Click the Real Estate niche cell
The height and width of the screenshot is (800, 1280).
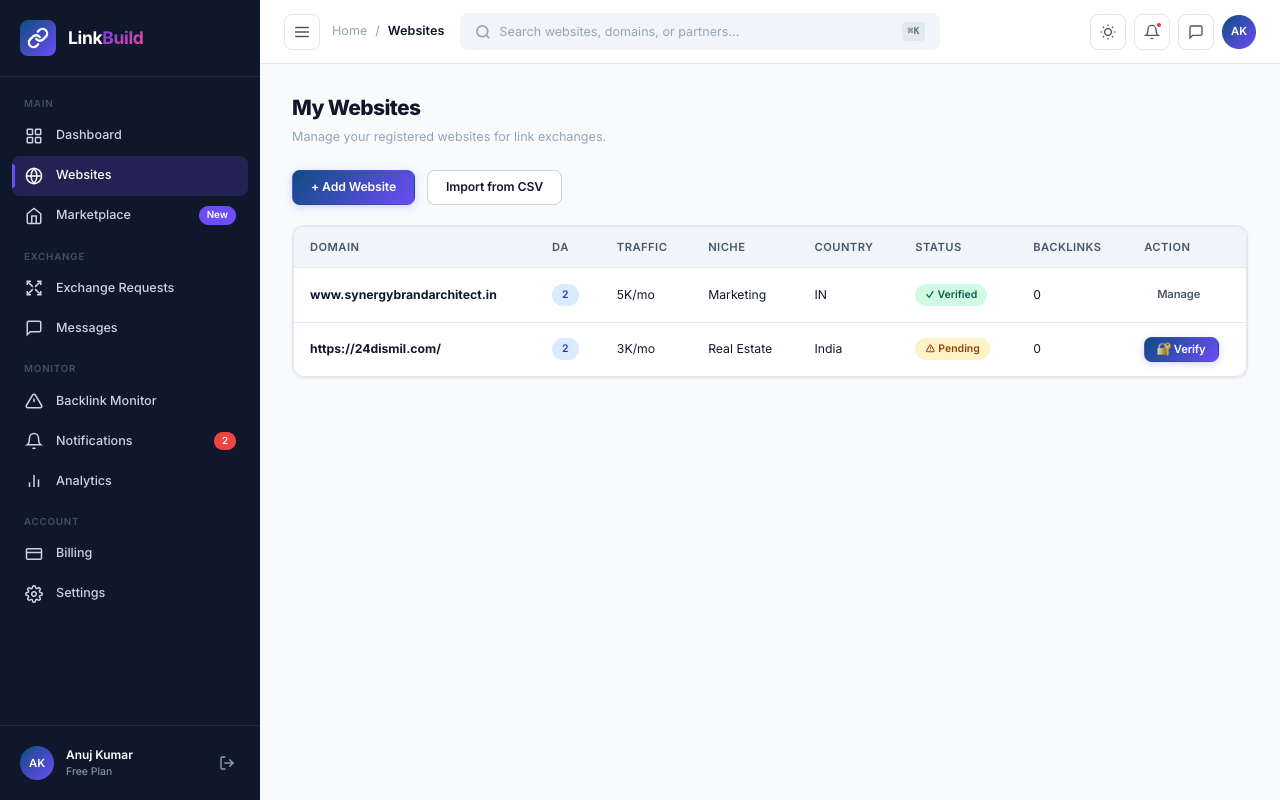740,349
